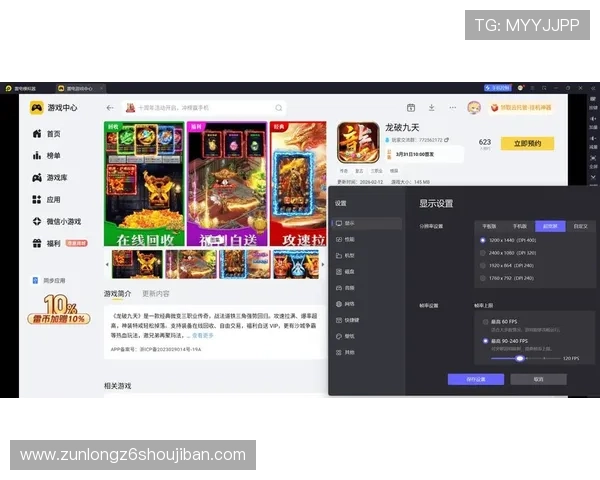
Task: Select the fourth screenshot thumbnail
Action: point(296,264)
